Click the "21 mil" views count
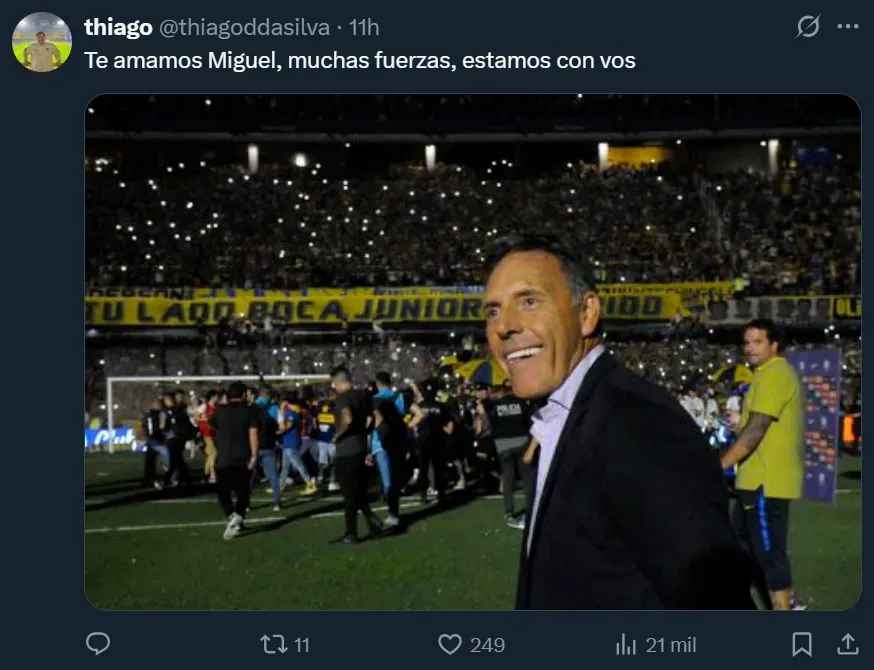 point(670,645)
